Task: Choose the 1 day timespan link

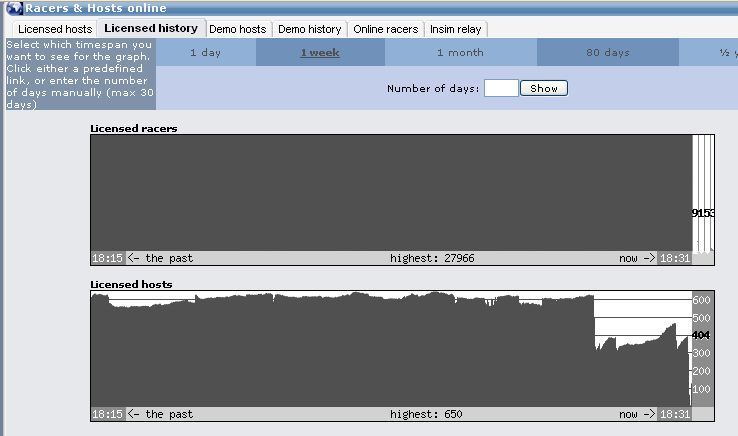Action: pos(206,52)
